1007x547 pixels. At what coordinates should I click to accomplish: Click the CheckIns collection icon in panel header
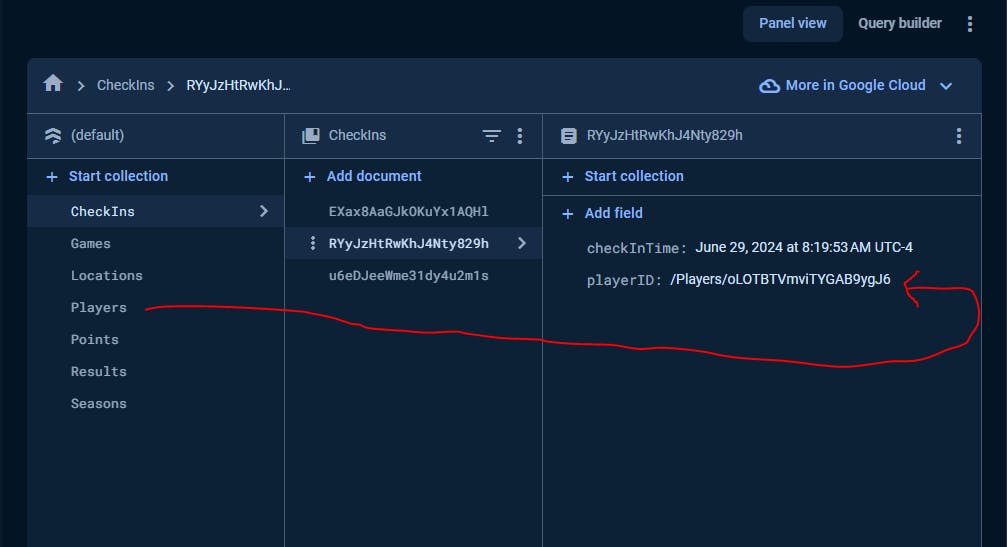[x=311, y=135]
